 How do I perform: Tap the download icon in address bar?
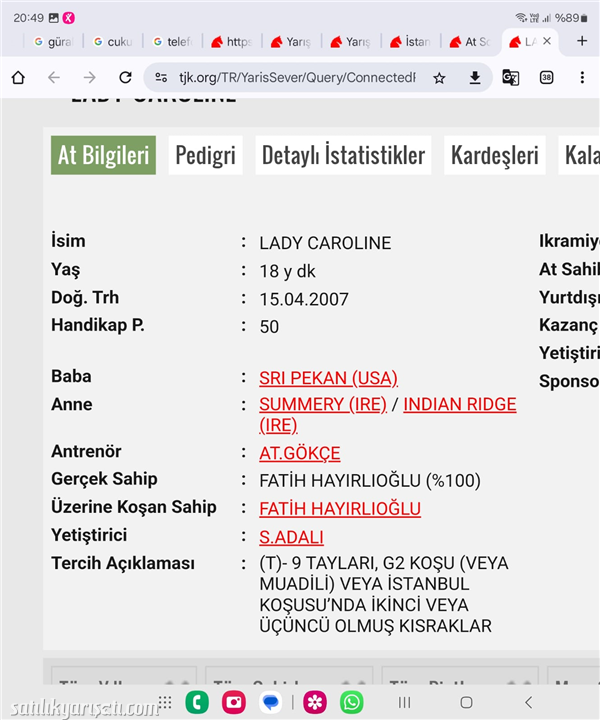pyautogui.click(x=475, y=78)
